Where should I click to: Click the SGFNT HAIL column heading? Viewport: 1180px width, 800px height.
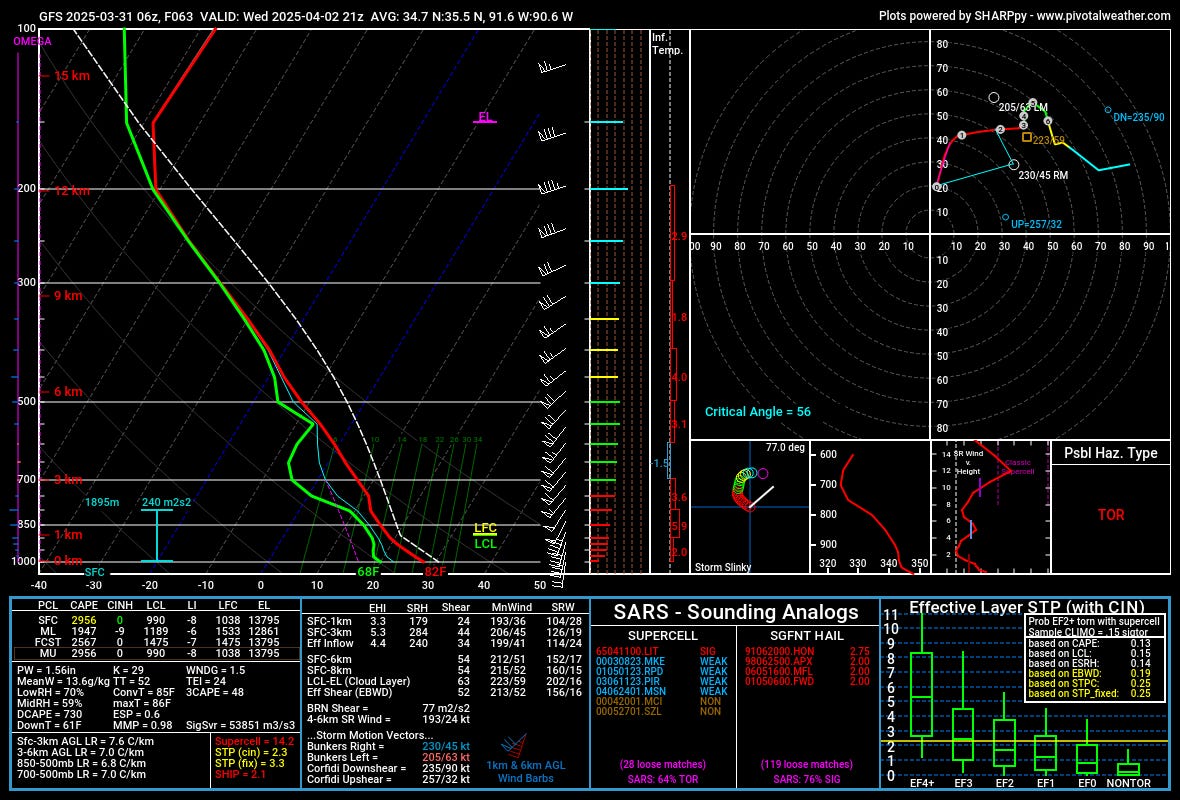[x=807, y=636]
